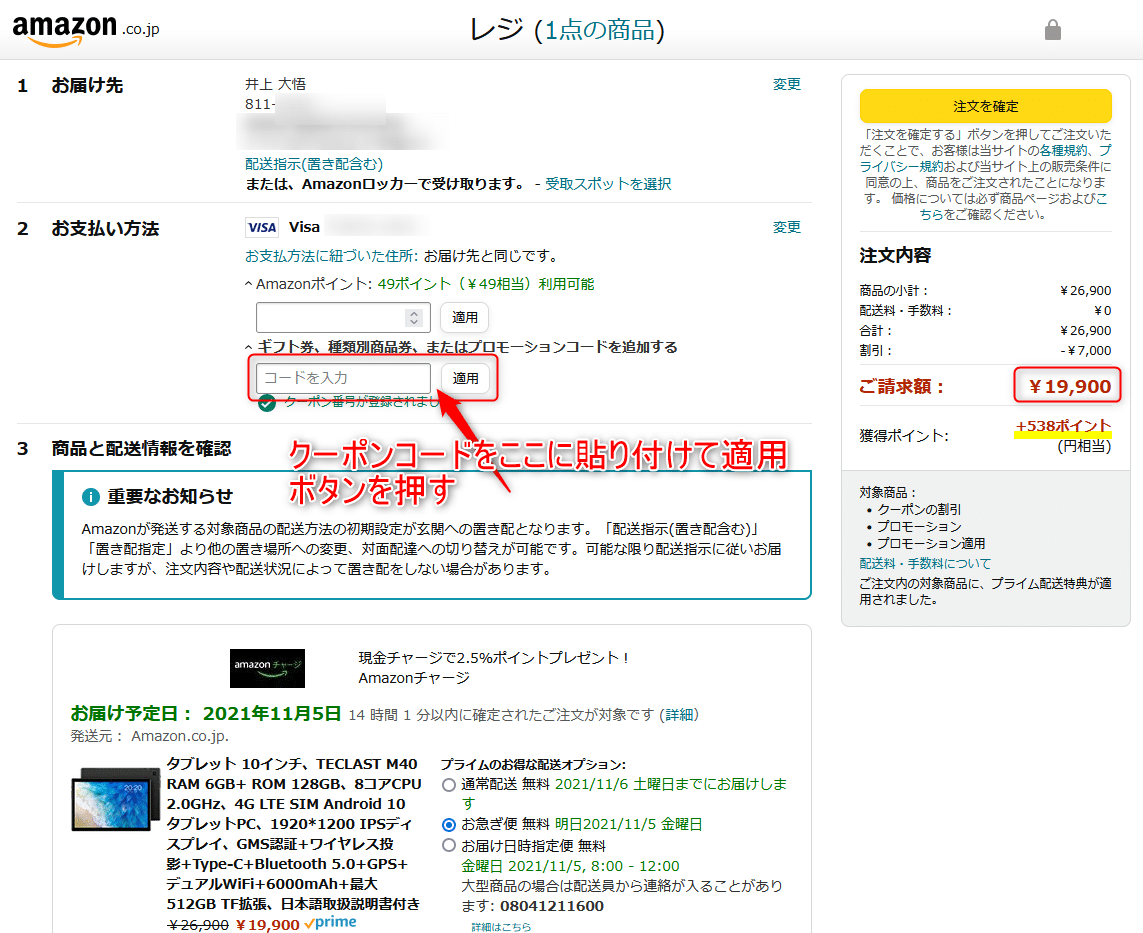Viewport: 1143px width, 933px height.
Task: Select the 通常配送 無料 delivery option
Action: point(449,785)
